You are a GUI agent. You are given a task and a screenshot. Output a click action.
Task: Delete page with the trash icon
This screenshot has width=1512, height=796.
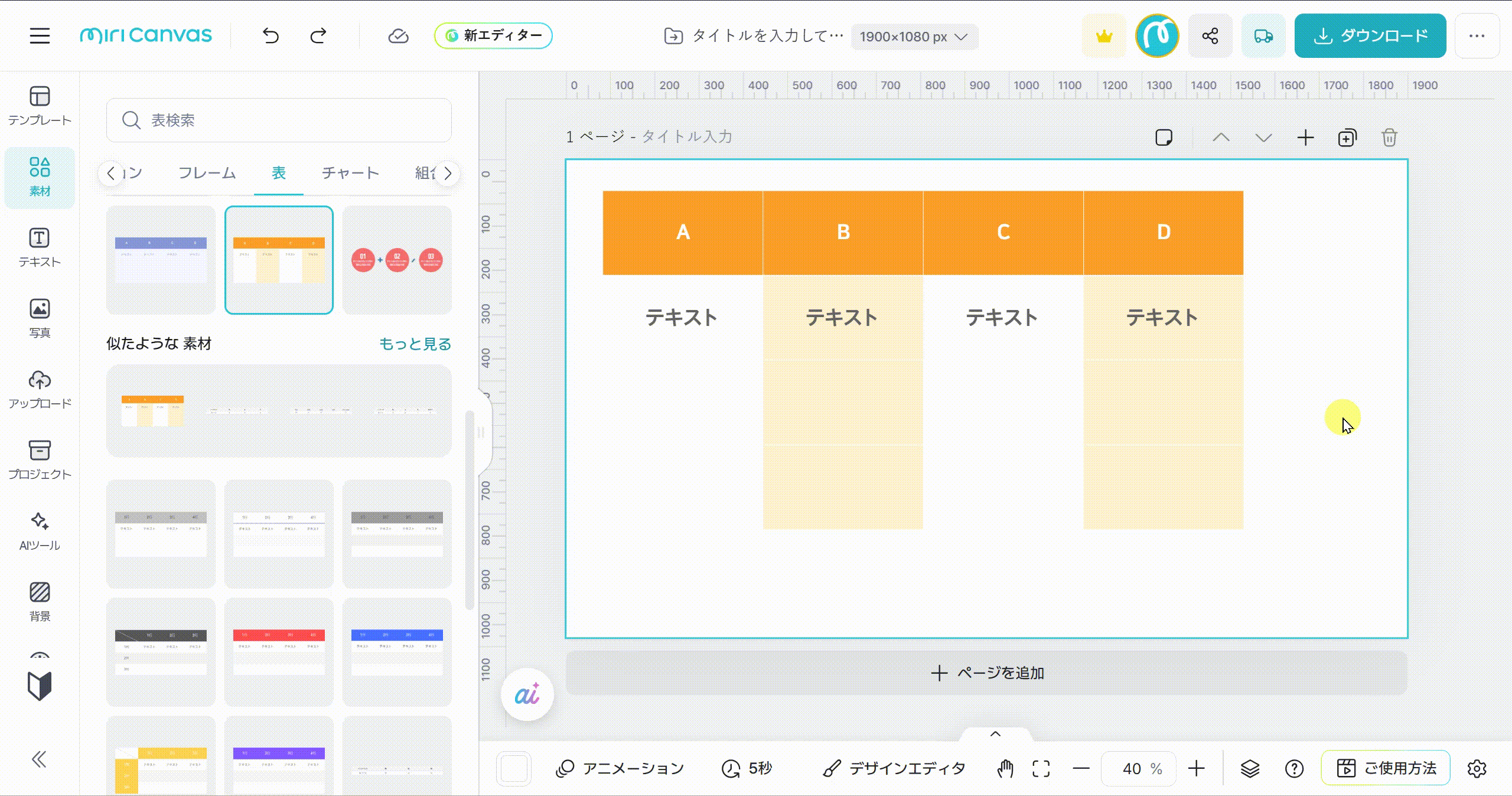pos(1389,138)
